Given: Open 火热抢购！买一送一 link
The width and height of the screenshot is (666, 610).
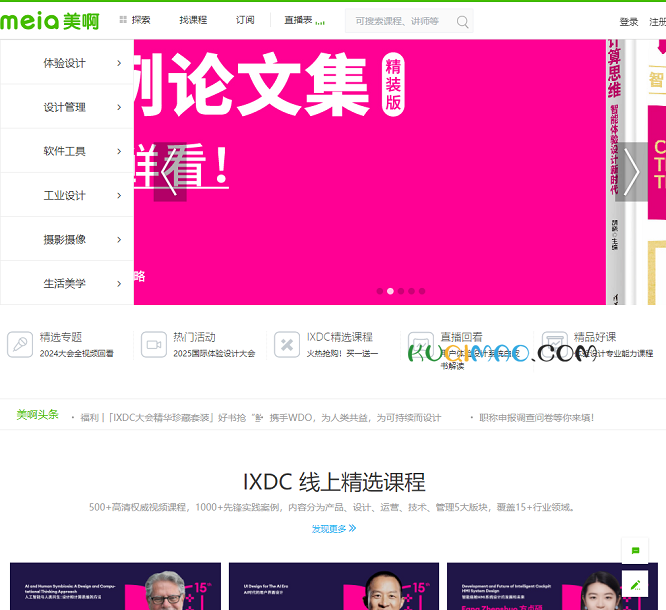Looking at the screenshot, I should pyautogui.click(x=342, y=353).
